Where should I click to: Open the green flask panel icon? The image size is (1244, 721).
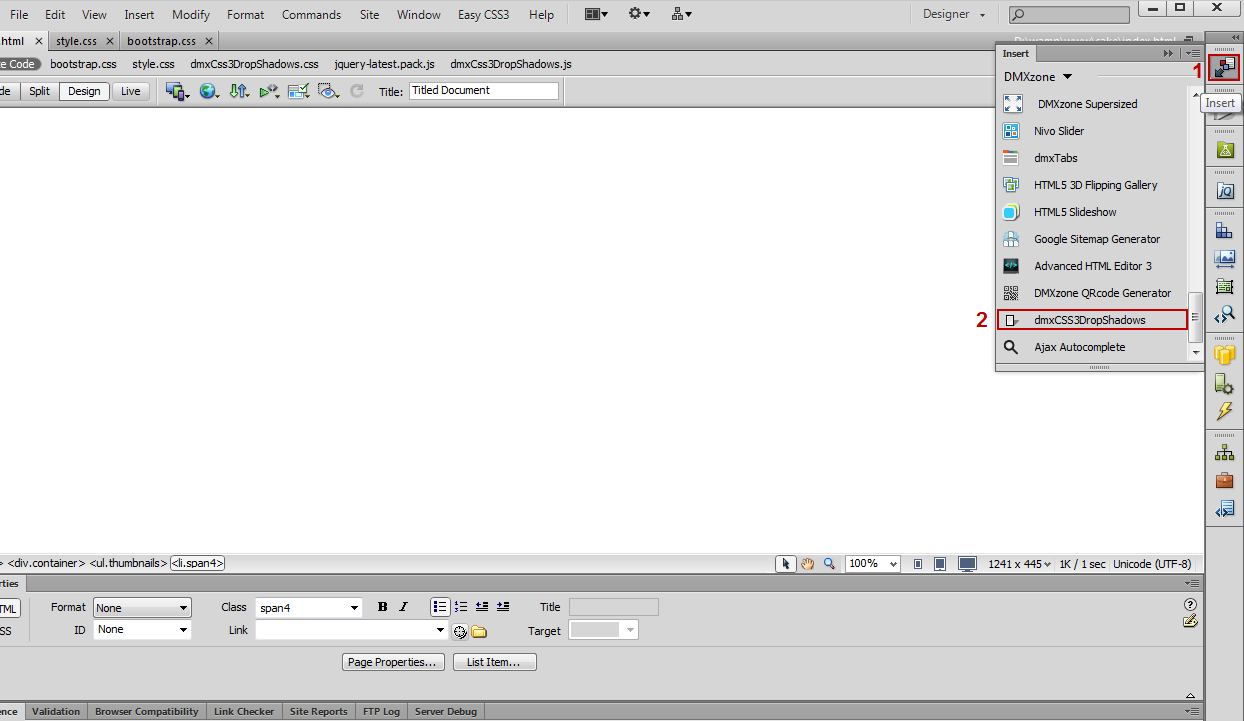tap(1224, 150)
